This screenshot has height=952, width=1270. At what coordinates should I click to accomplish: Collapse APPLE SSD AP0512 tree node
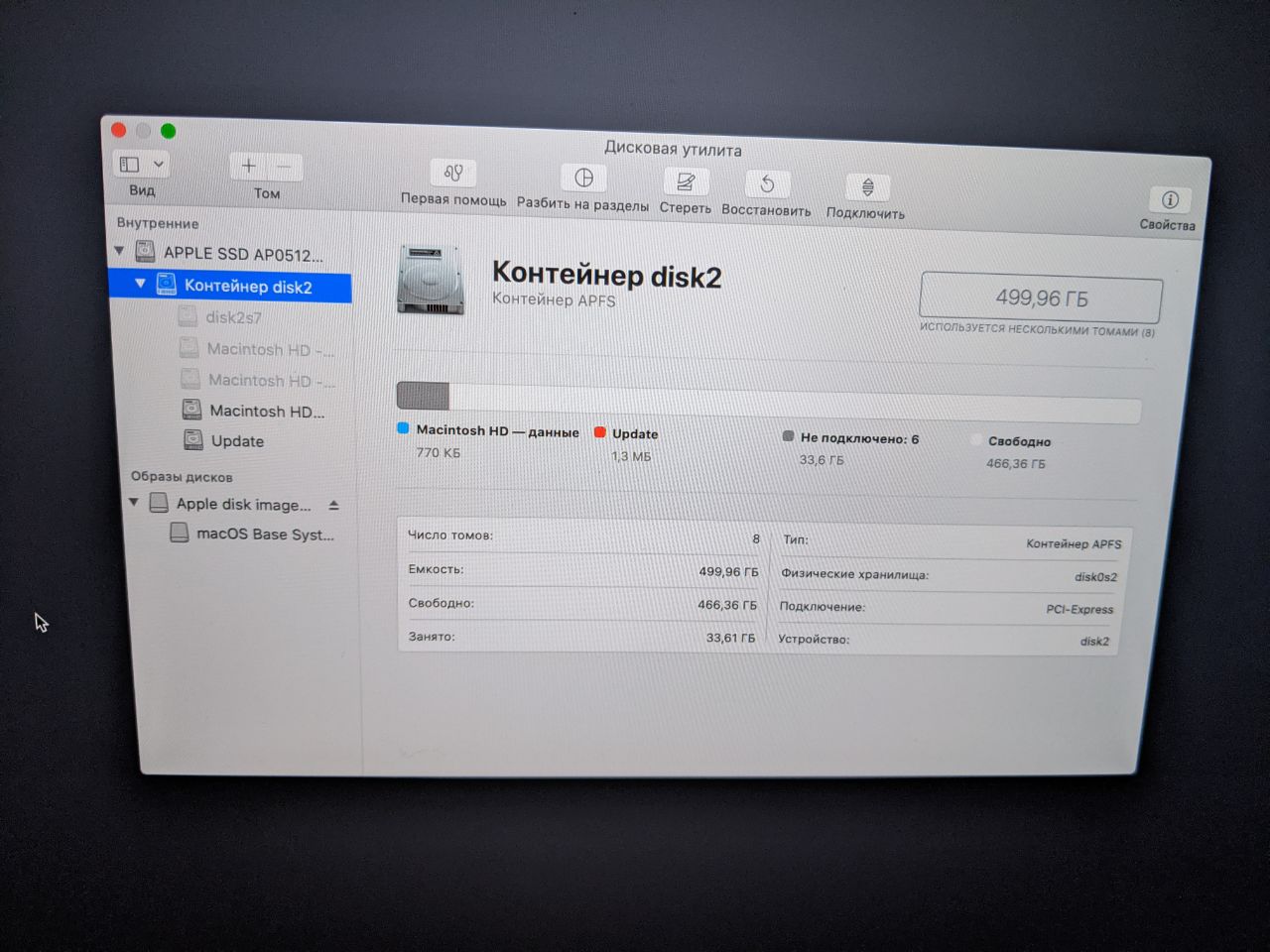119,251
